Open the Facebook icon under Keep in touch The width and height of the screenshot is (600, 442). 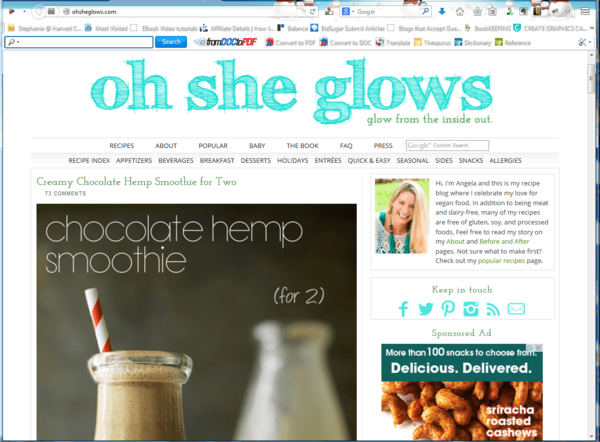(x=403, y=309)
